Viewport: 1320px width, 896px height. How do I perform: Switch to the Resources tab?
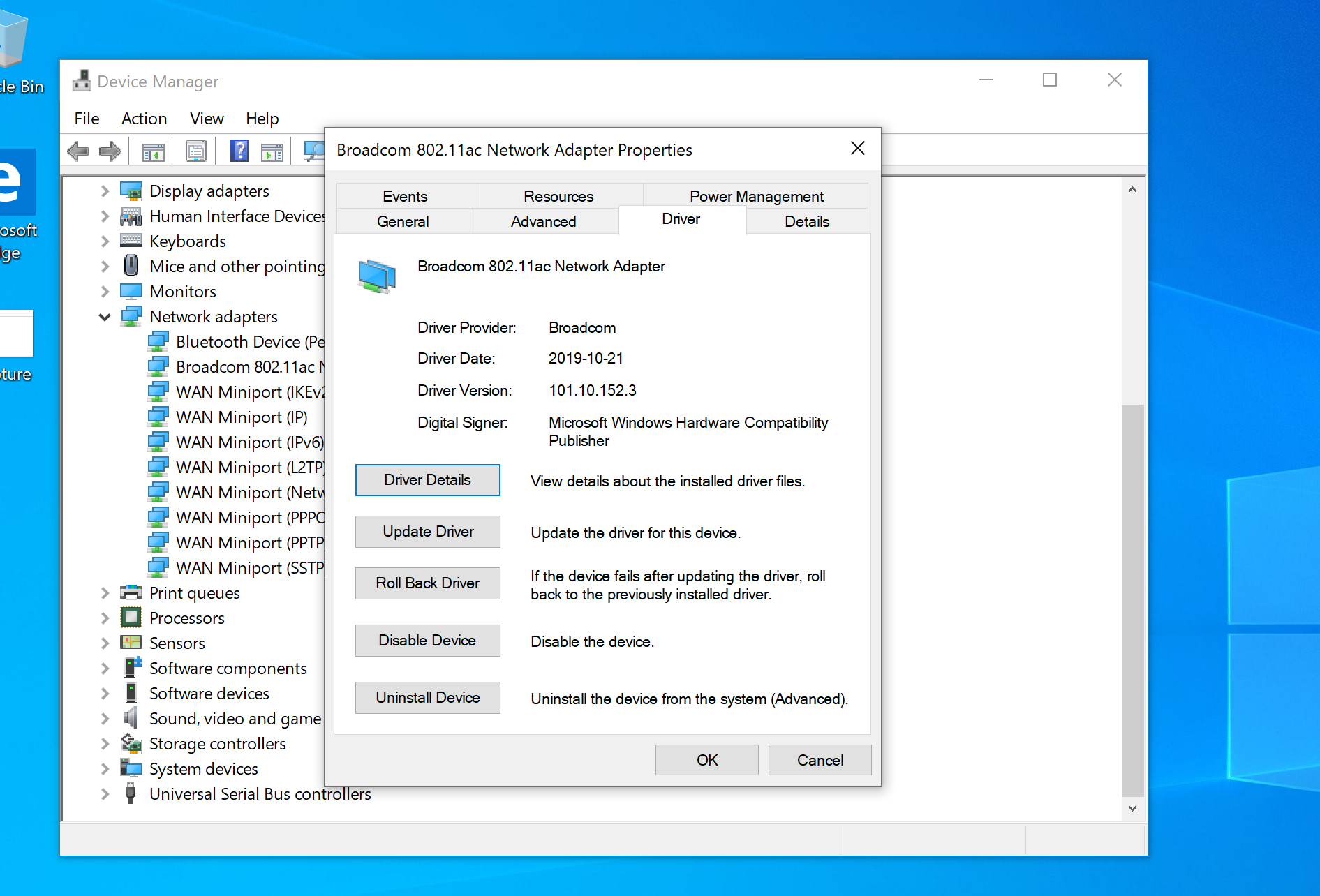tap(558, 196)
